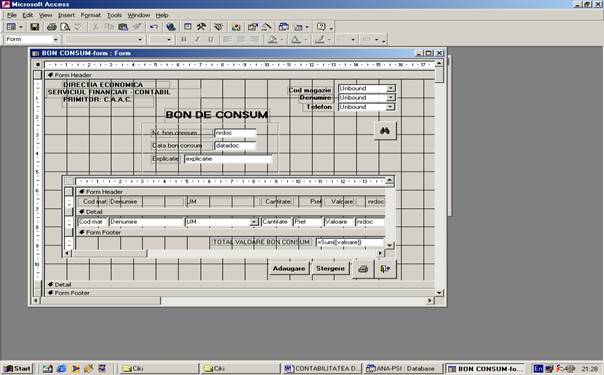Toggle Center alignment
Screen dimensions: 604x375
(x=241, y=39)
